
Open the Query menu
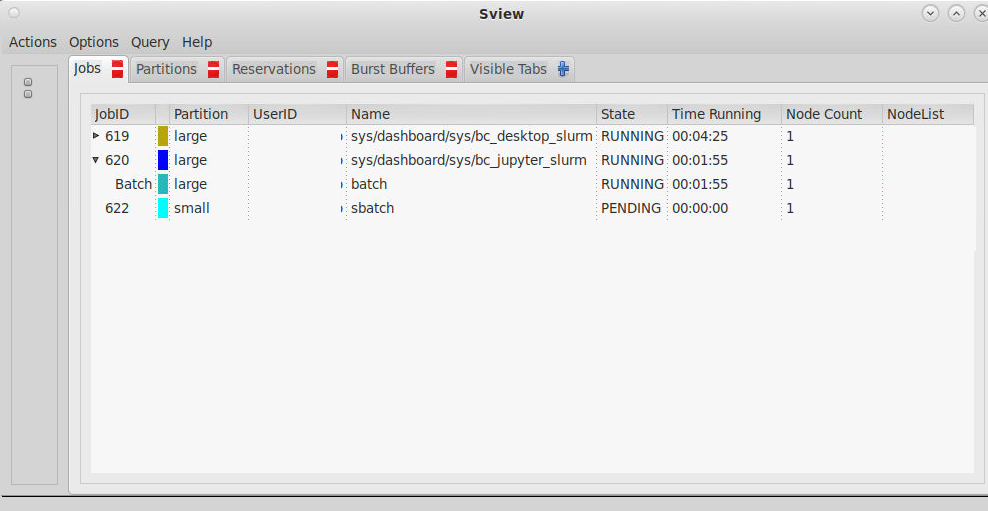click(150, 42)
